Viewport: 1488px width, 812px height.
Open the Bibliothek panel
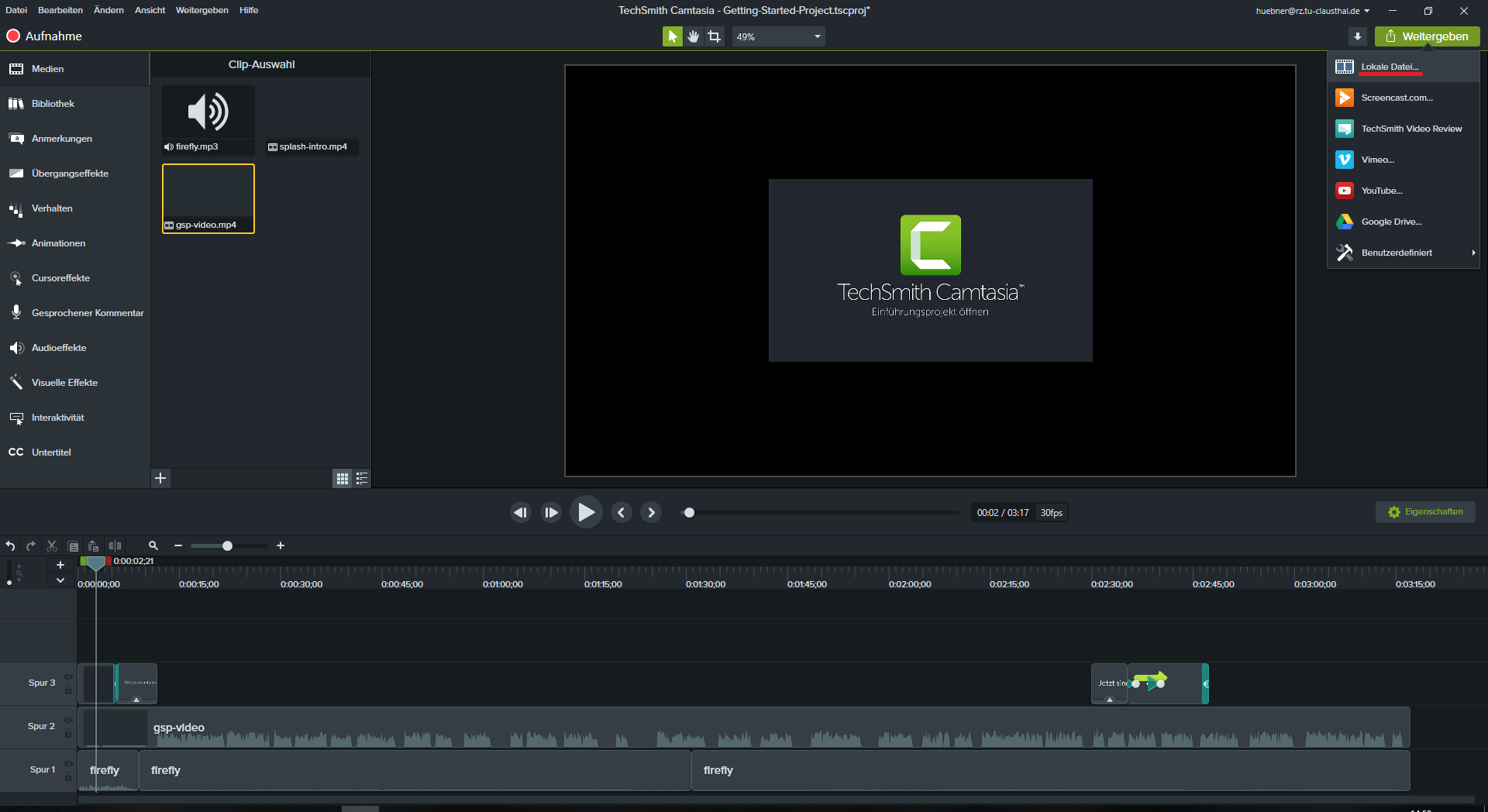pos(74,104)
